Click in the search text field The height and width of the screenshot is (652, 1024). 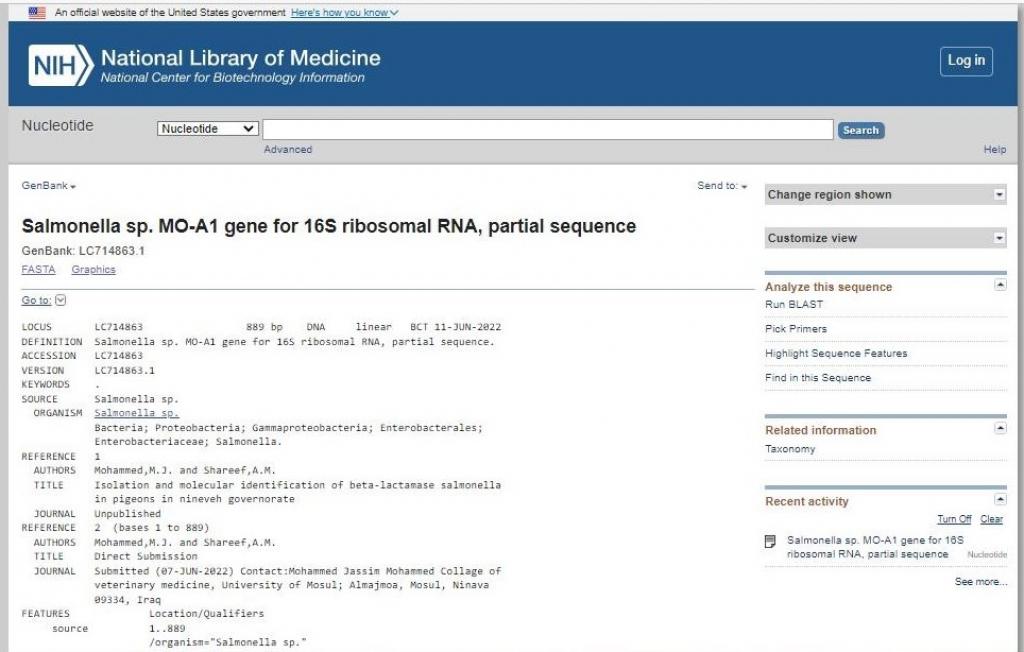tap(547, 129)
